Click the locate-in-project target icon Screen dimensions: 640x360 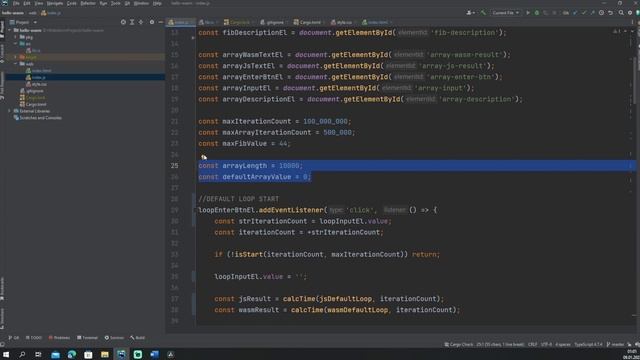pyautogui.click(x=123, y=22)
